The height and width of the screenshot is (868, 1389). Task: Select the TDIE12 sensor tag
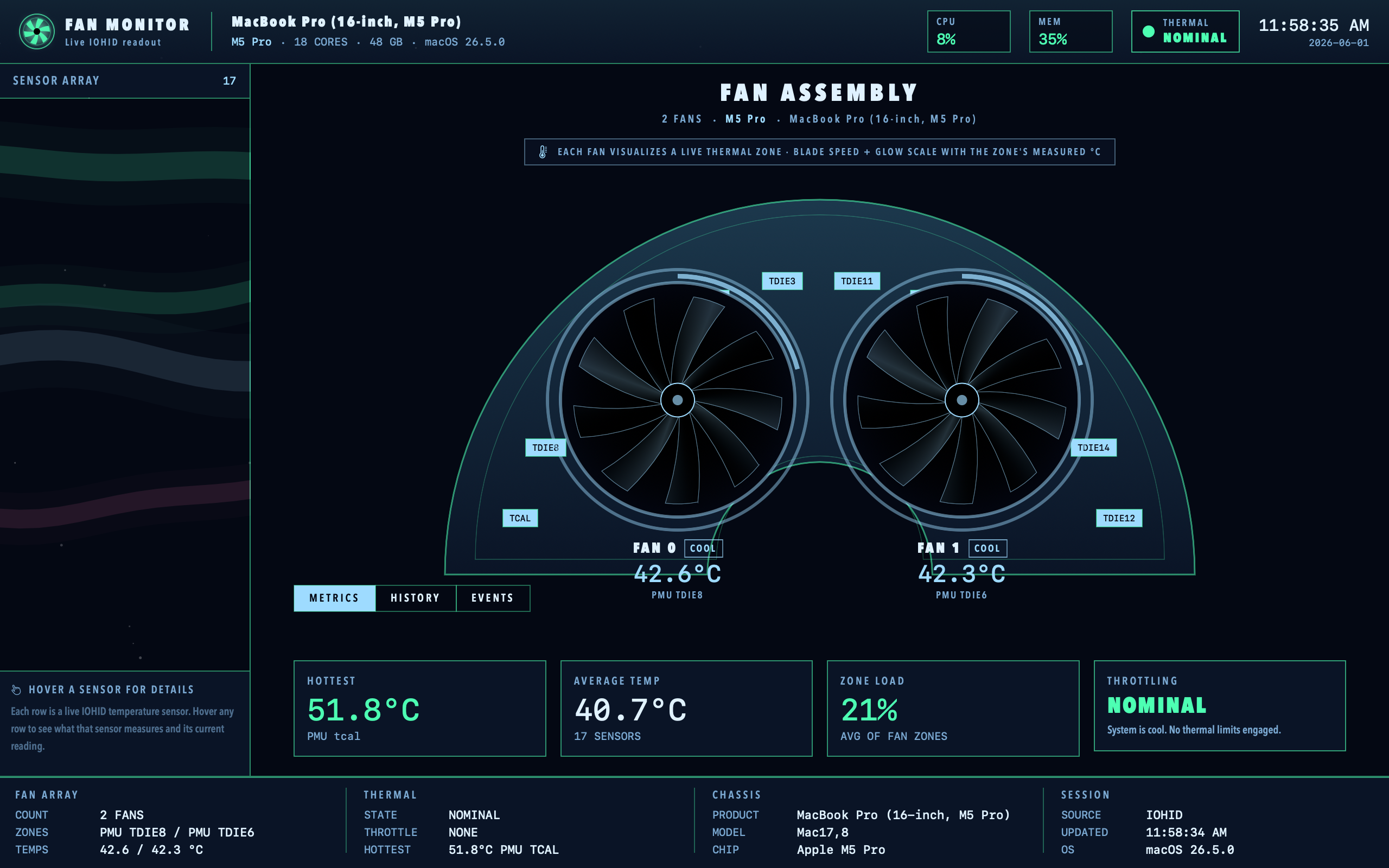1119,518
